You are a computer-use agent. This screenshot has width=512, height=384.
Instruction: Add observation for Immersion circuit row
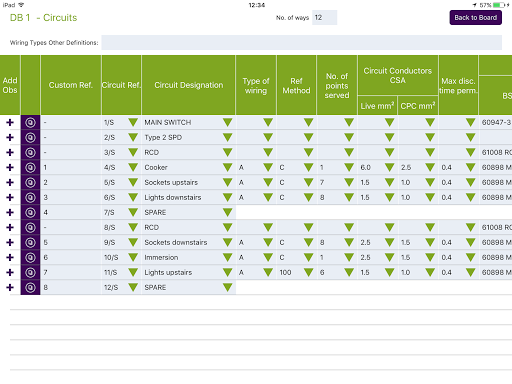pos(10,257)
